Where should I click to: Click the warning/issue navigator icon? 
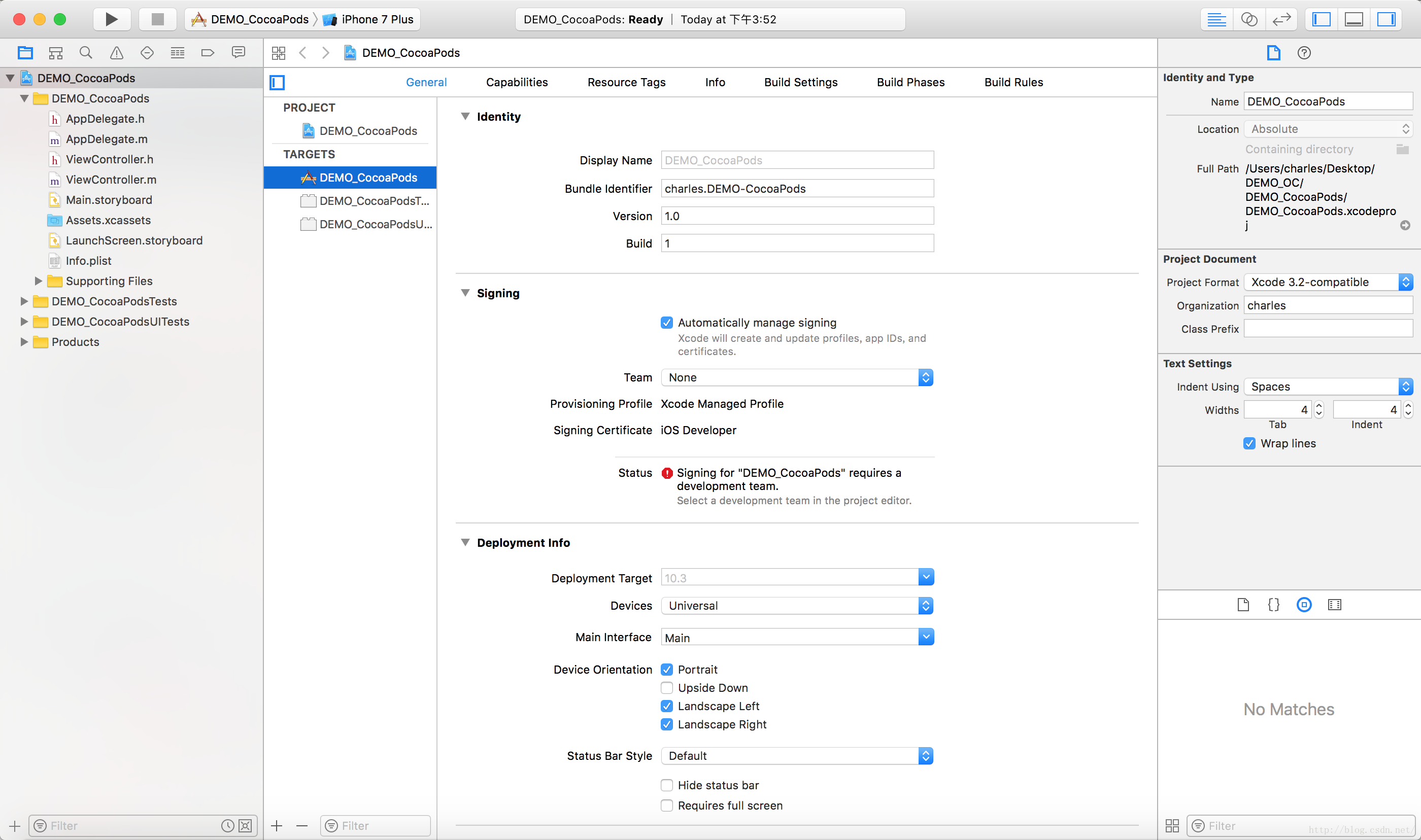pos(116,52)
